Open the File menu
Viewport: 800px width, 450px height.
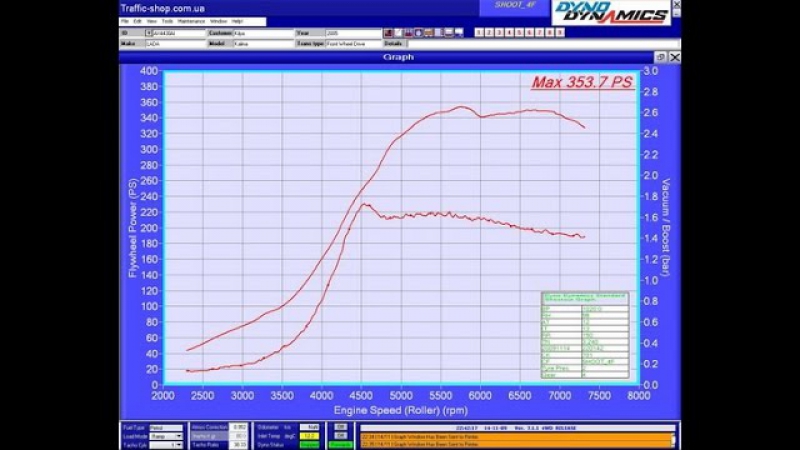pos(125,21)
